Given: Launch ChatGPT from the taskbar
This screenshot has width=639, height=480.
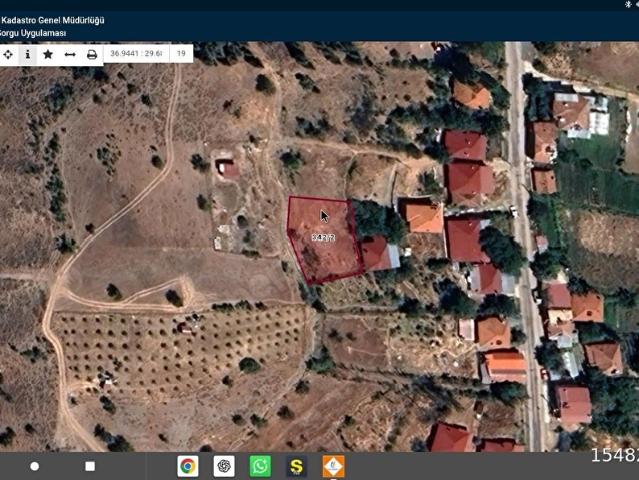Looking at the screenshot, I should pos(224,466).
